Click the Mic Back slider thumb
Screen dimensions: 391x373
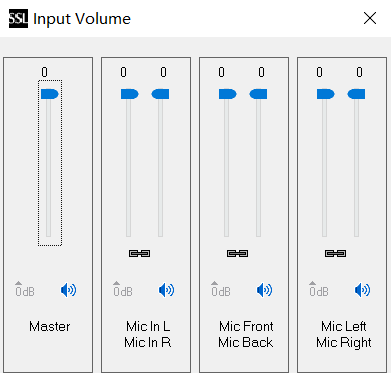[258, 94]
